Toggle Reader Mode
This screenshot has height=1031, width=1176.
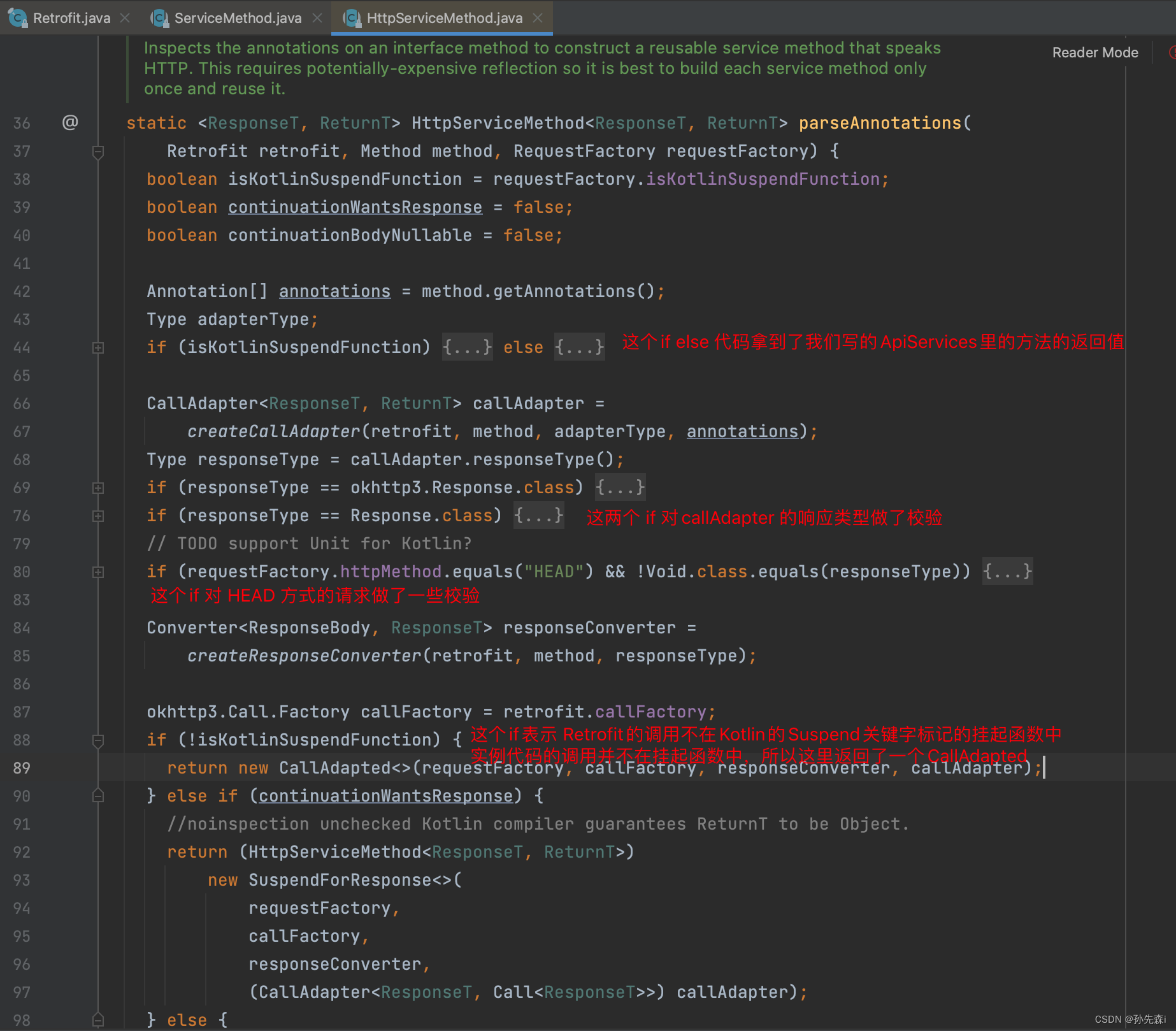(x=1095, y=52)
